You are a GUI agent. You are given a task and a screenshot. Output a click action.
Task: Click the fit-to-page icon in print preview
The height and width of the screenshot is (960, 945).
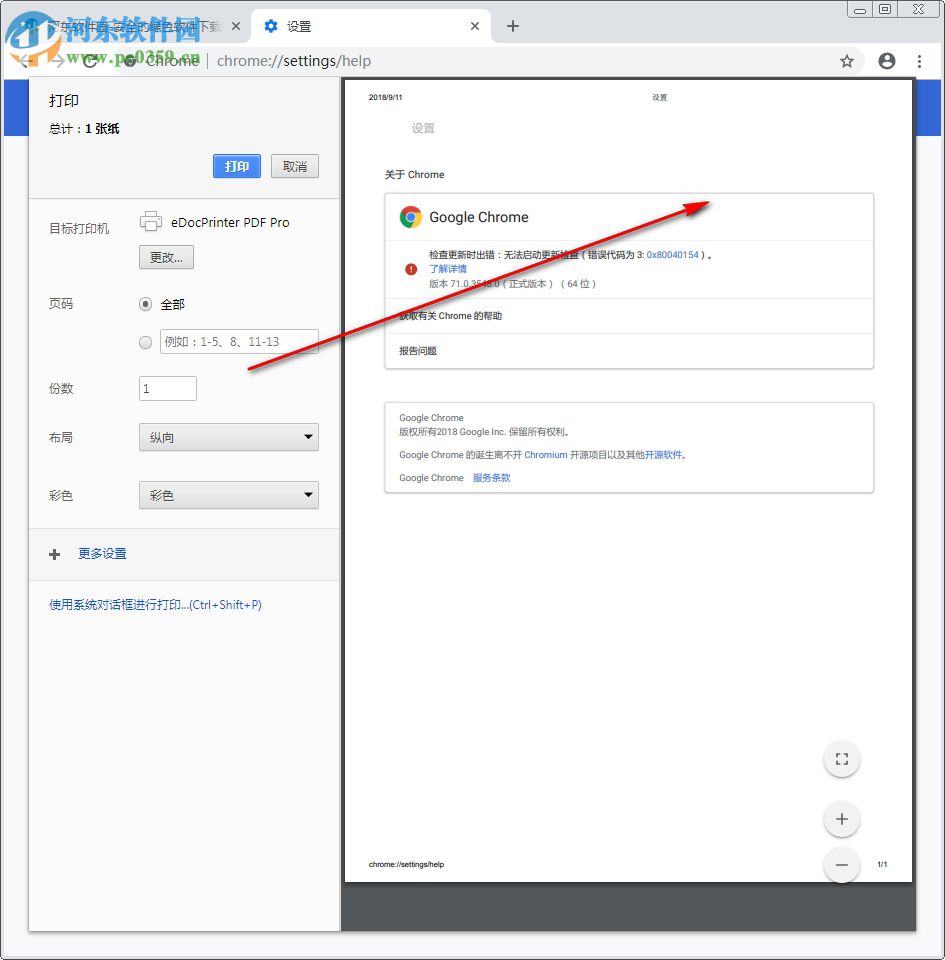(841, 759)
